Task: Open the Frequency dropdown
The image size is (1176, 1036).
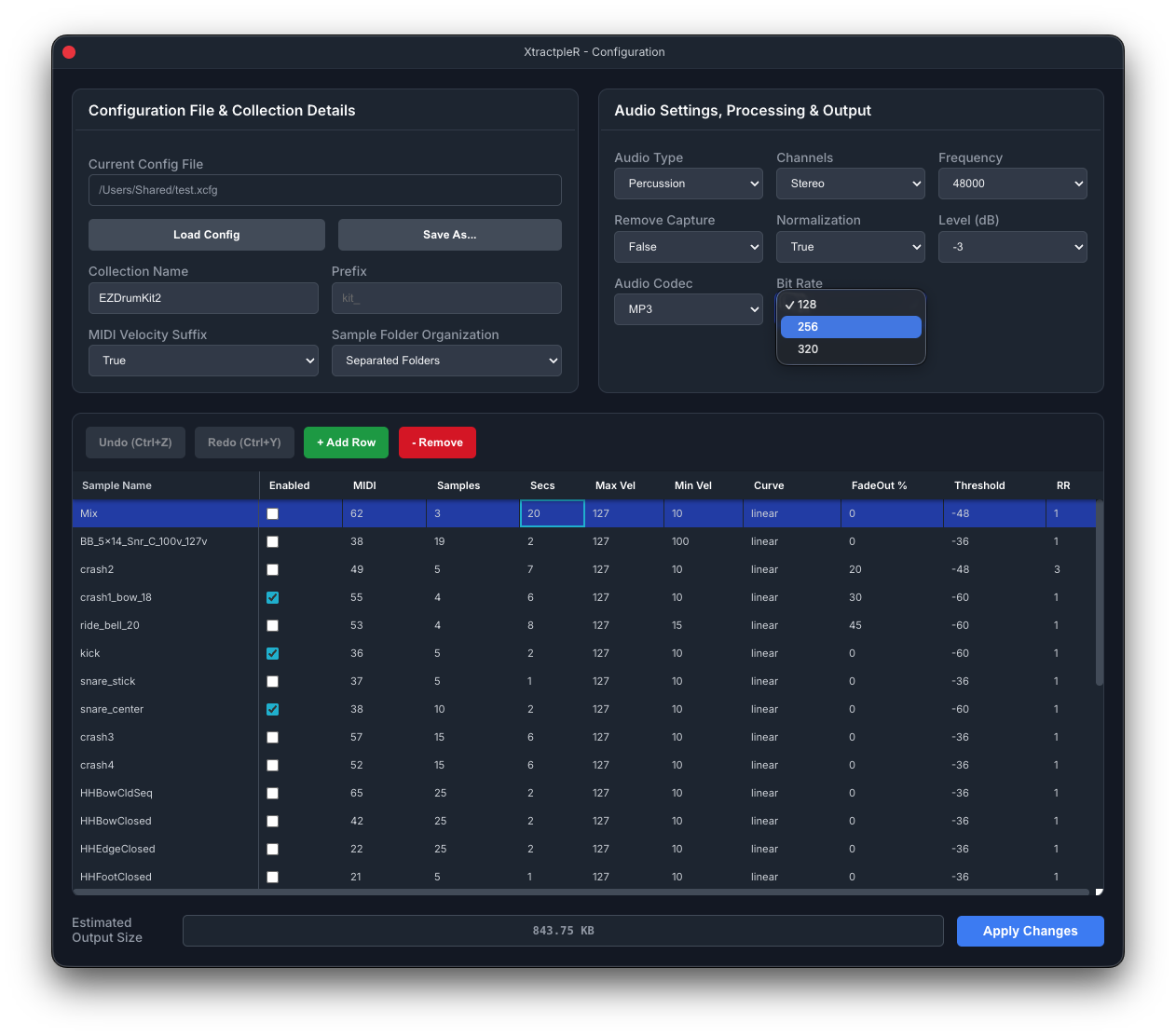Action: (1012, 184)
